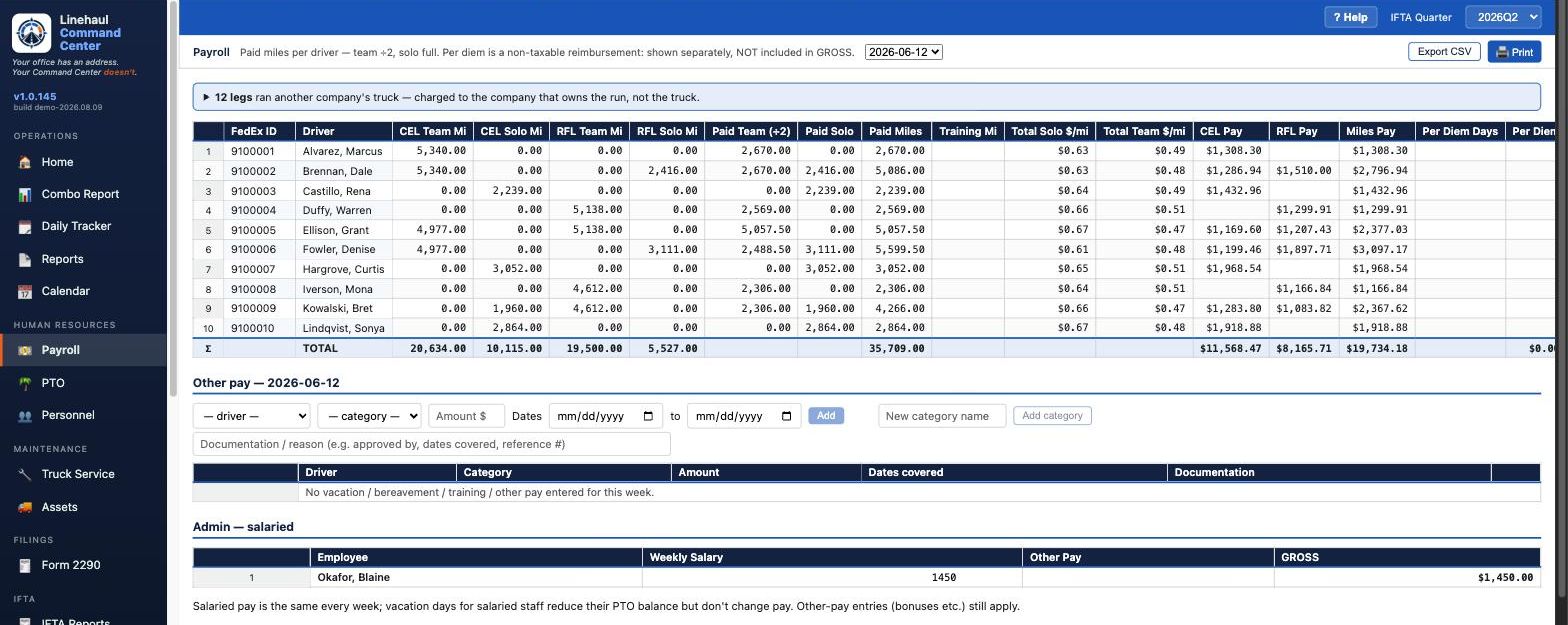Image resolution: width=1568 pixels, height=625 pixels.
Task: Click the PTO palm tree icon
Action: click(x=25, y=383)
